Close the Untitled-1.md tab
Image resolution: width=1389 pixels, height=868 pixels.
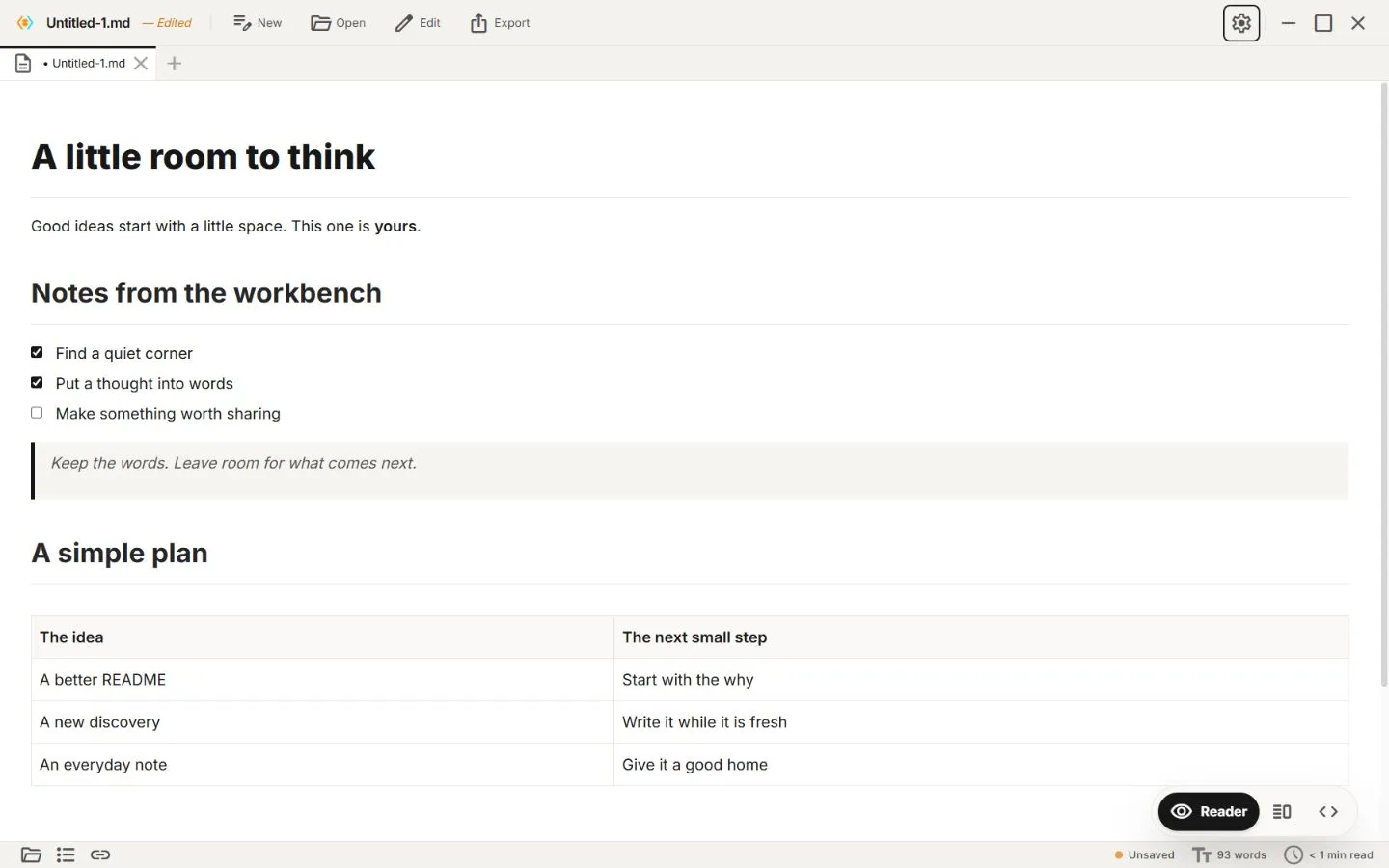click(141, 64)
